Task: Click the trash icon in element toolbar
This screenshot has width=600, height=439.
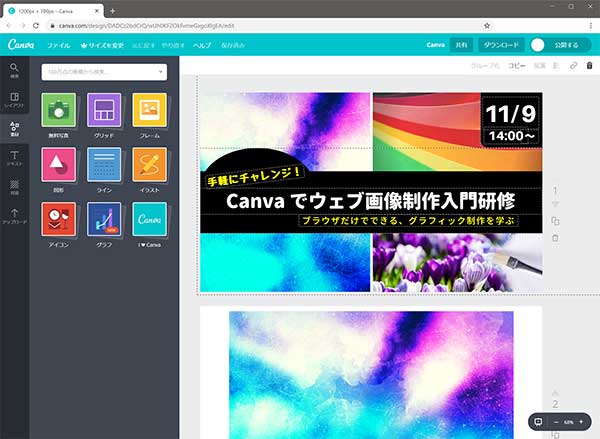Action: [x=589, y=65]
